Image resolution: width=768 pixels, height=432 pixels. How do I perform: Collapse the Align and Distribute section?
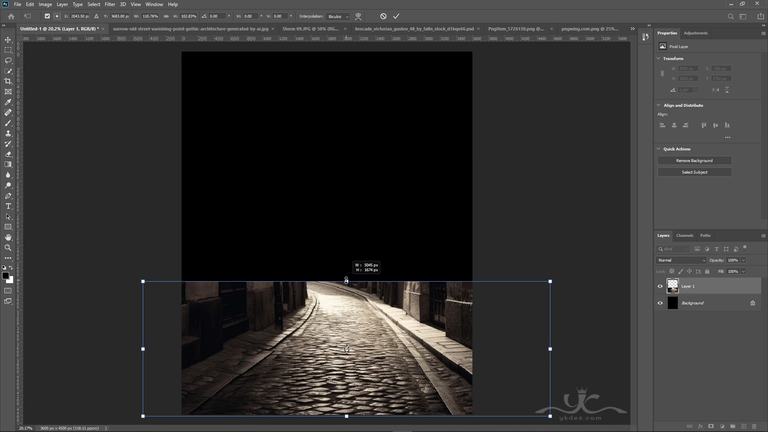click(x=658, y=105)
